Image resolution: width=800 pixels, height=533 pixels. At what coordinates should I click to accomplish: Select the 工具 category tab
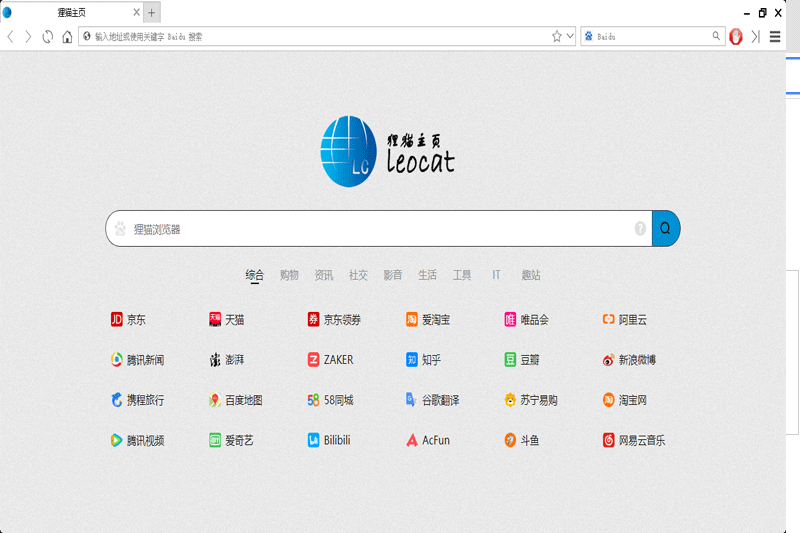[x=462, y=275]
